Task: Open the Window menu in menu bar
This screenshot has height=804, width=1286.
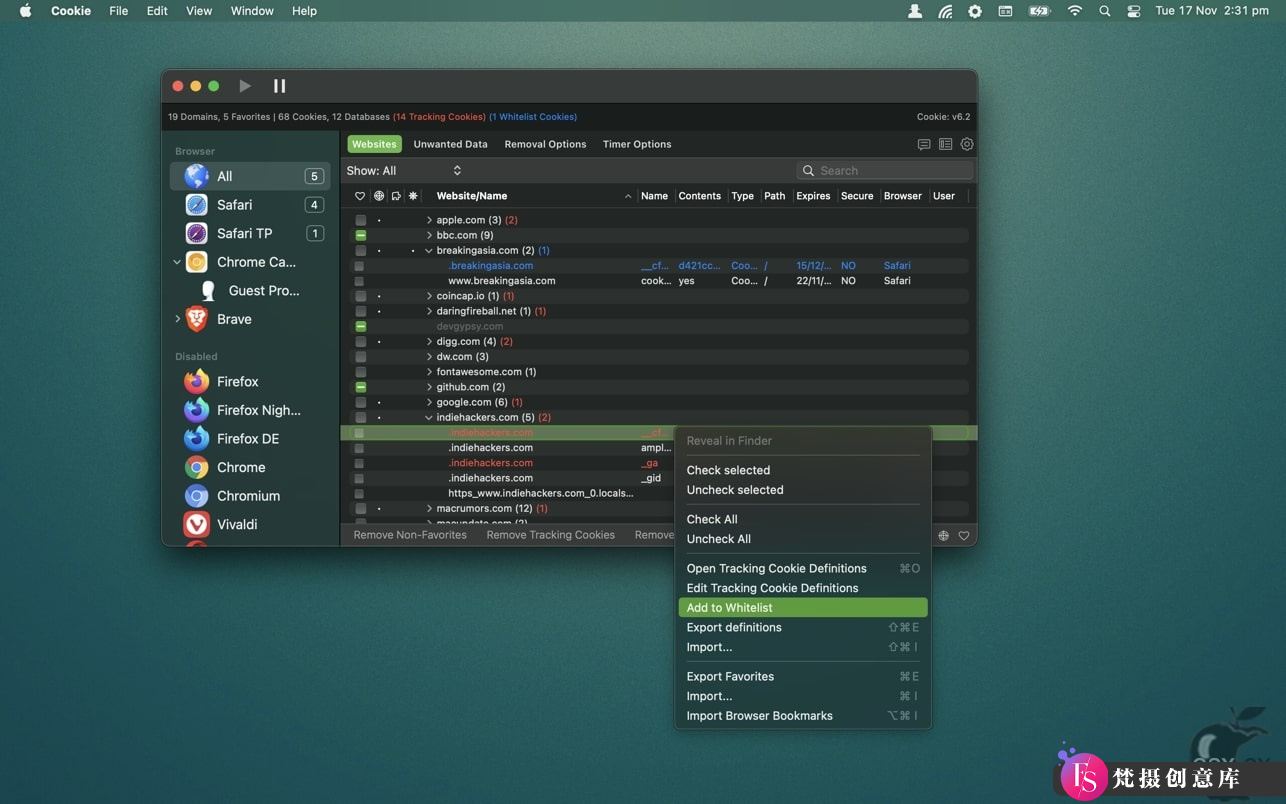Action: [x=252, y=11]
